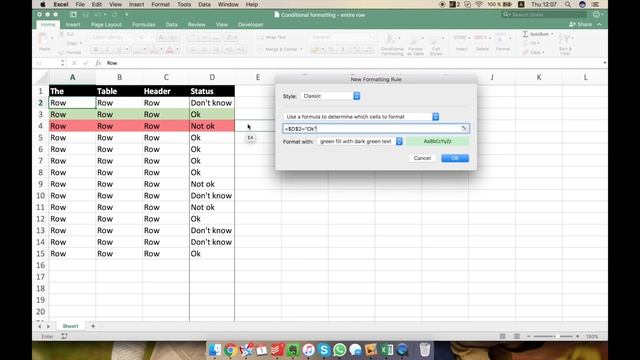640x360 pixels.
Task: Open Evernote from the Dock
Action: click(x=293, y=350)
